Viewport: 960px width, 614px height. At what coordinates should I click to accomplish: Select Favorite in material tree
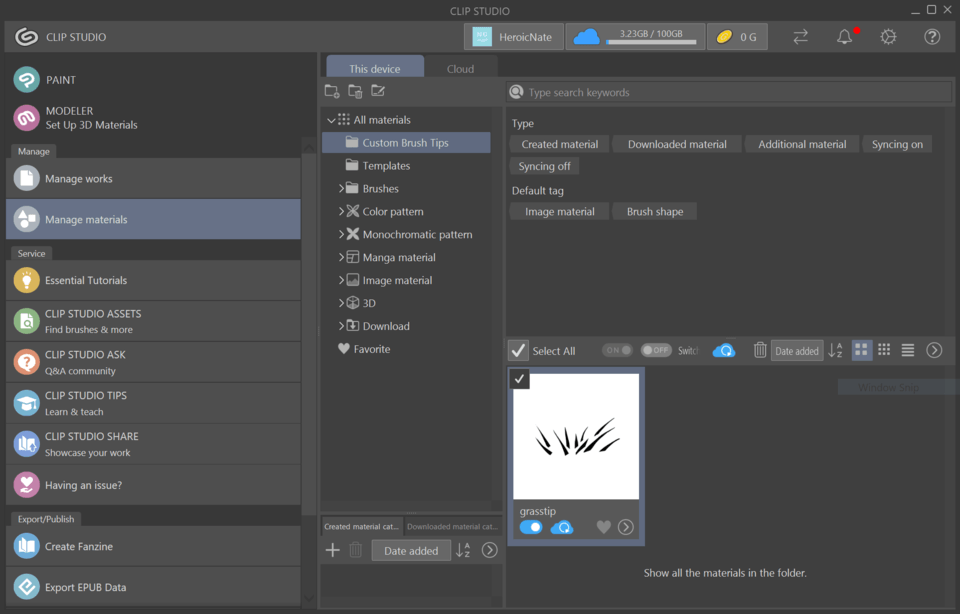point(364,349)
